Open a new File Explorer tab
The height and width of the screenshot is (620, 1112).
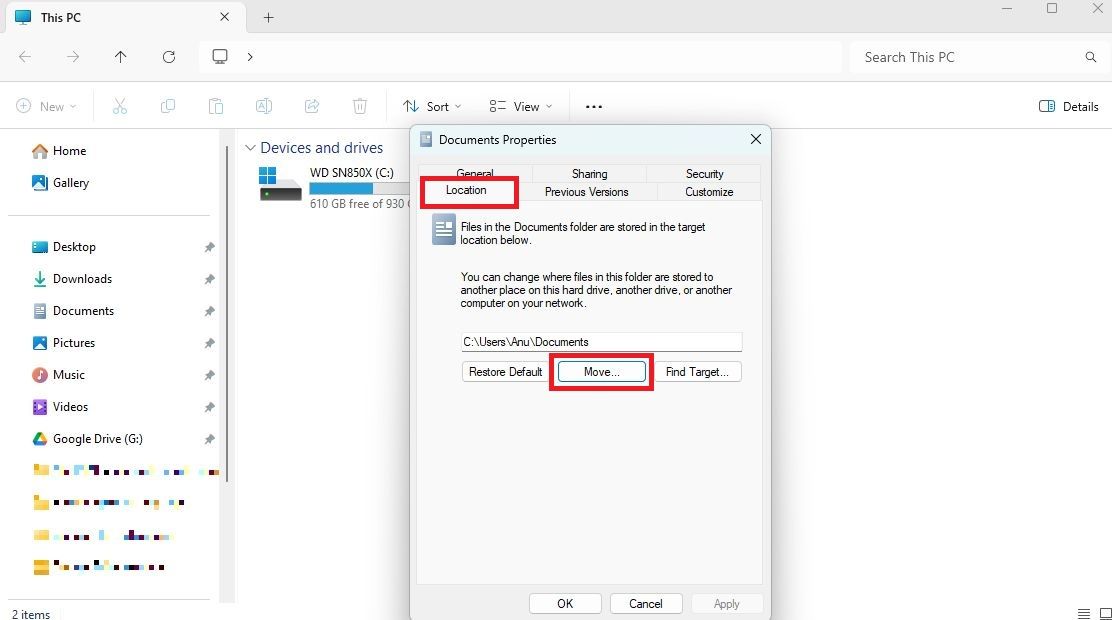pyautogui.click(x=268, y=18)
